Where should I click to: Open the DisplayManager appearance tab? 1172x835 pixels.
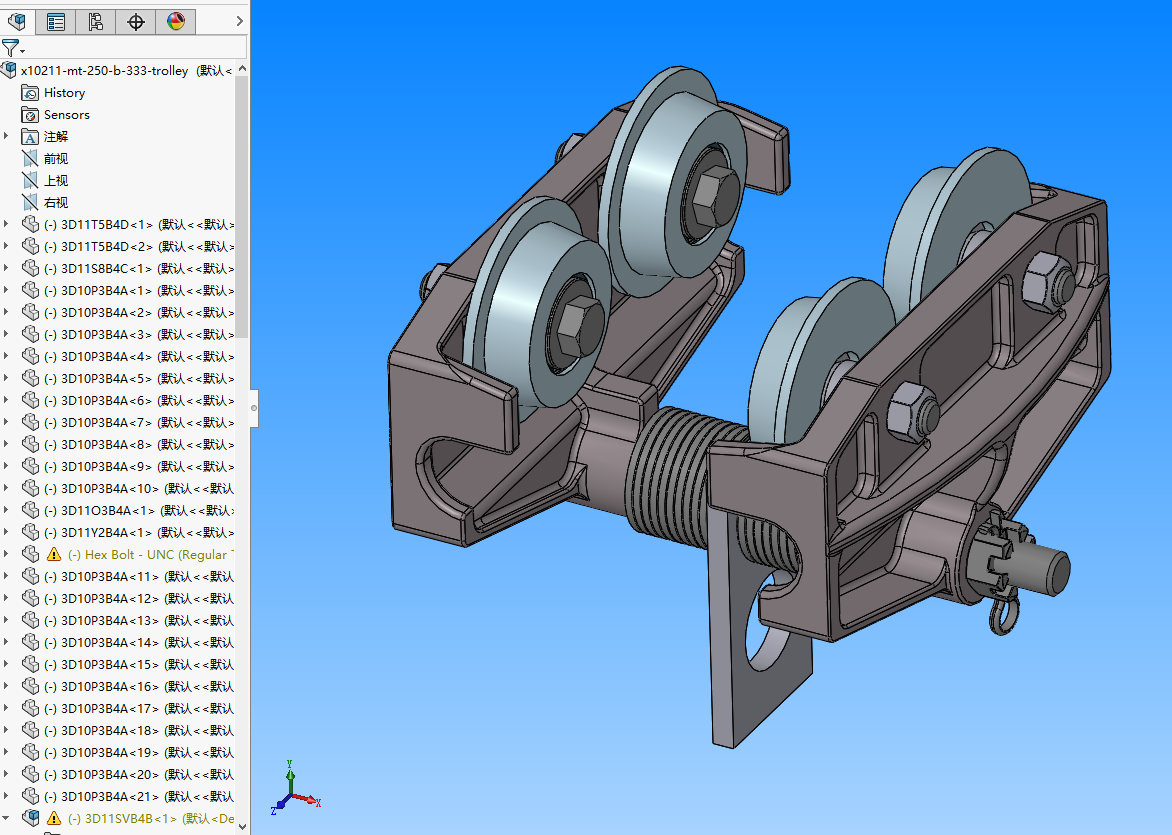click(176, 22)
